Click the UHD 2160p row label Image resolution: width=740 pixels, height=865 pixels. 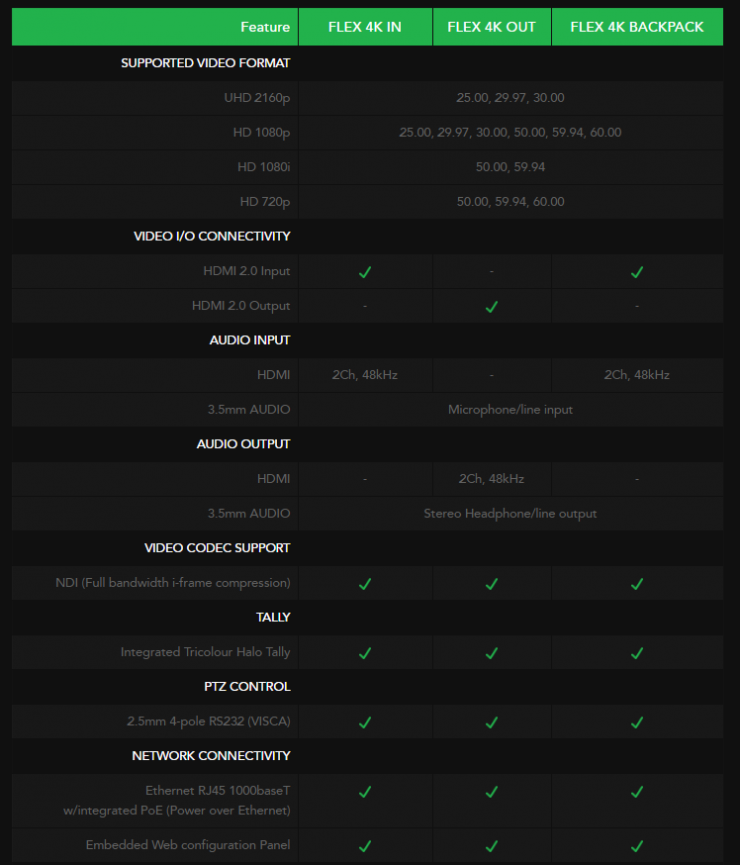257,98
